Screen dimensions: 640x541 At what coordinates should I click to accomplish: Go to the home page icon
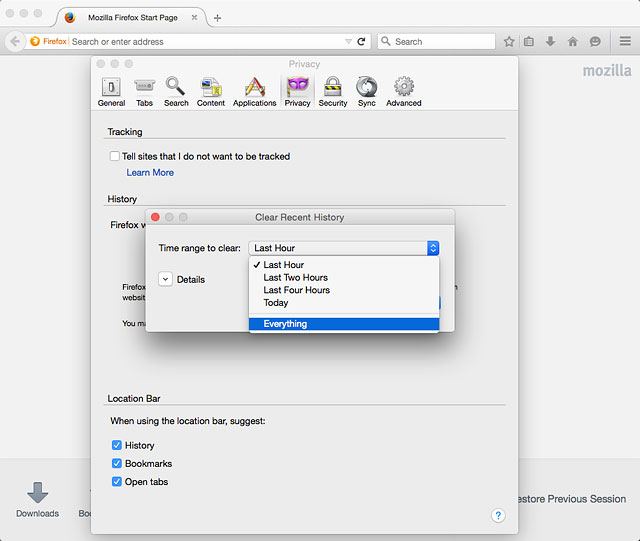[573, 41]
